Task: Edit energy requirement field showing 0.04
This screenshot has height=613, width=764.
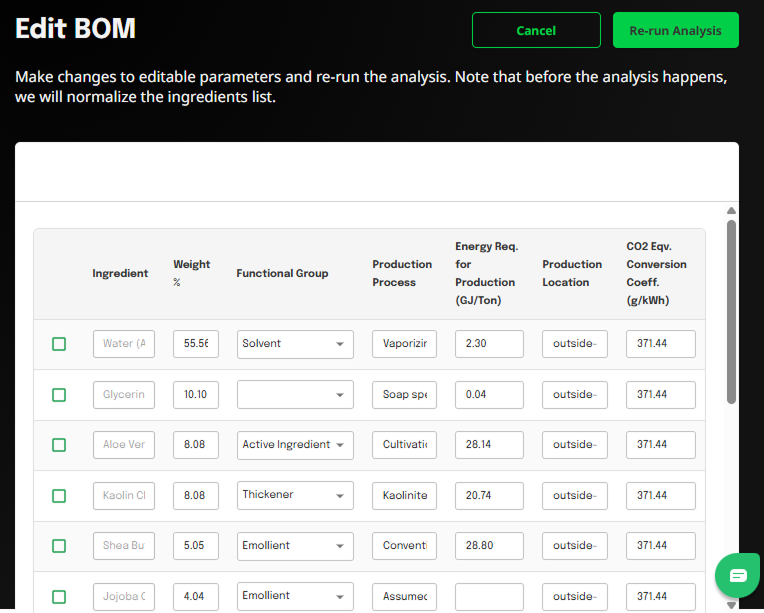Action: coord(489,395)
